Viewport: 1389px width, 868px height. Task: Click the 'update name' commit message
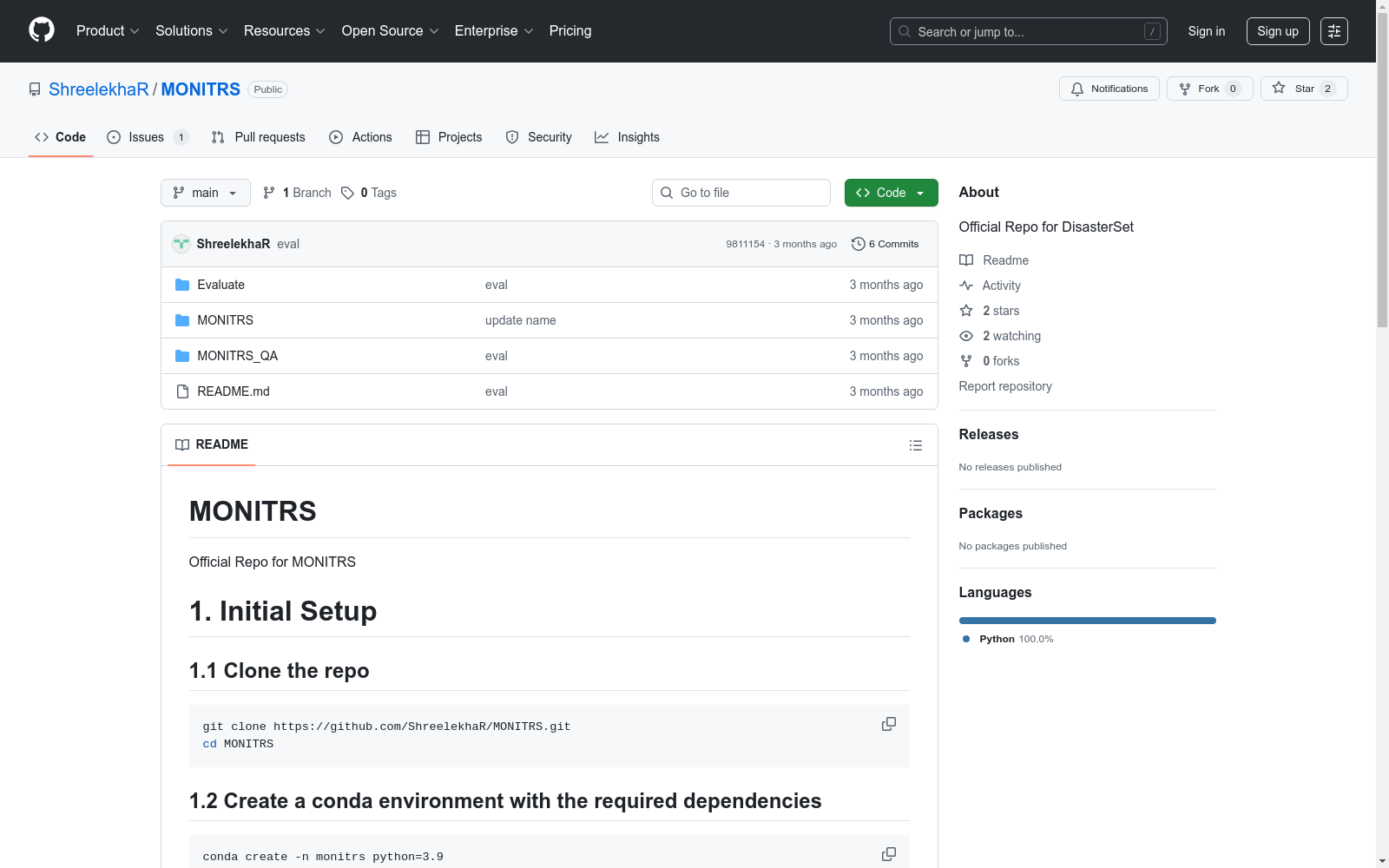point(521,320)
